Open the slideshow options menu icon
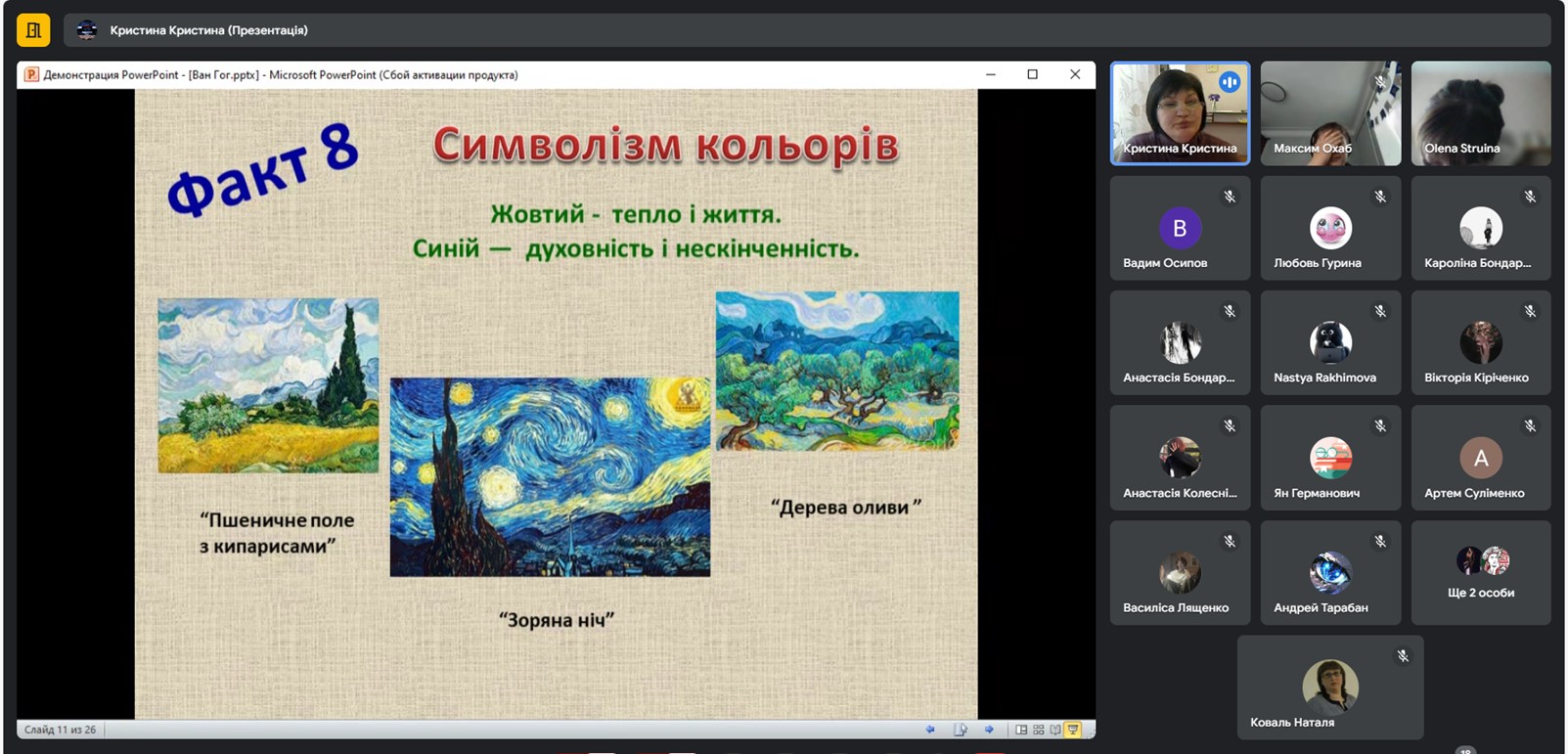Viewport: 1568px width, 754px height. [x=961, y=730]
